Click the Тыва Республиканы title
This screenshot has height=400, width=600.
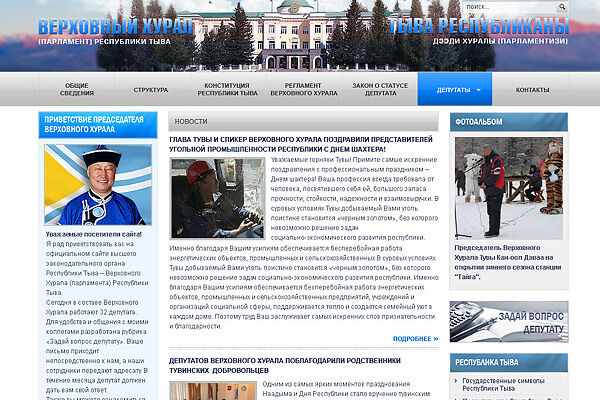[479, 27]
